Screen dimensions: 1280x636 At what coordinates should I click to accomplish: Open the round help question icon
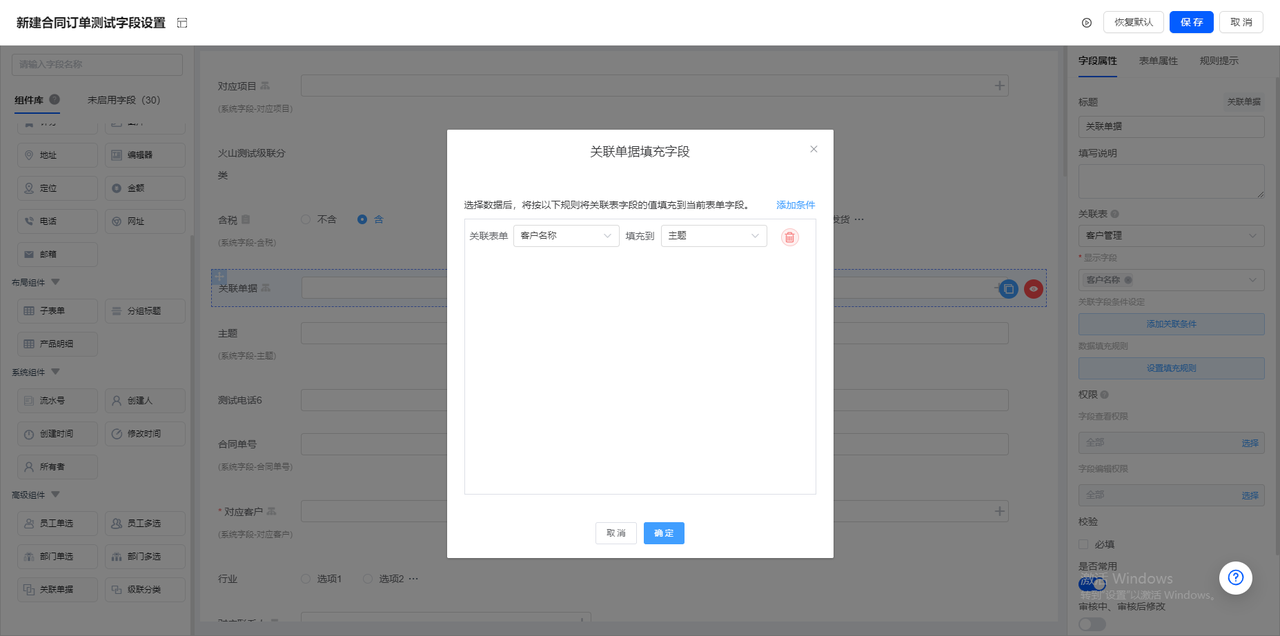[x=1236, y=577]
